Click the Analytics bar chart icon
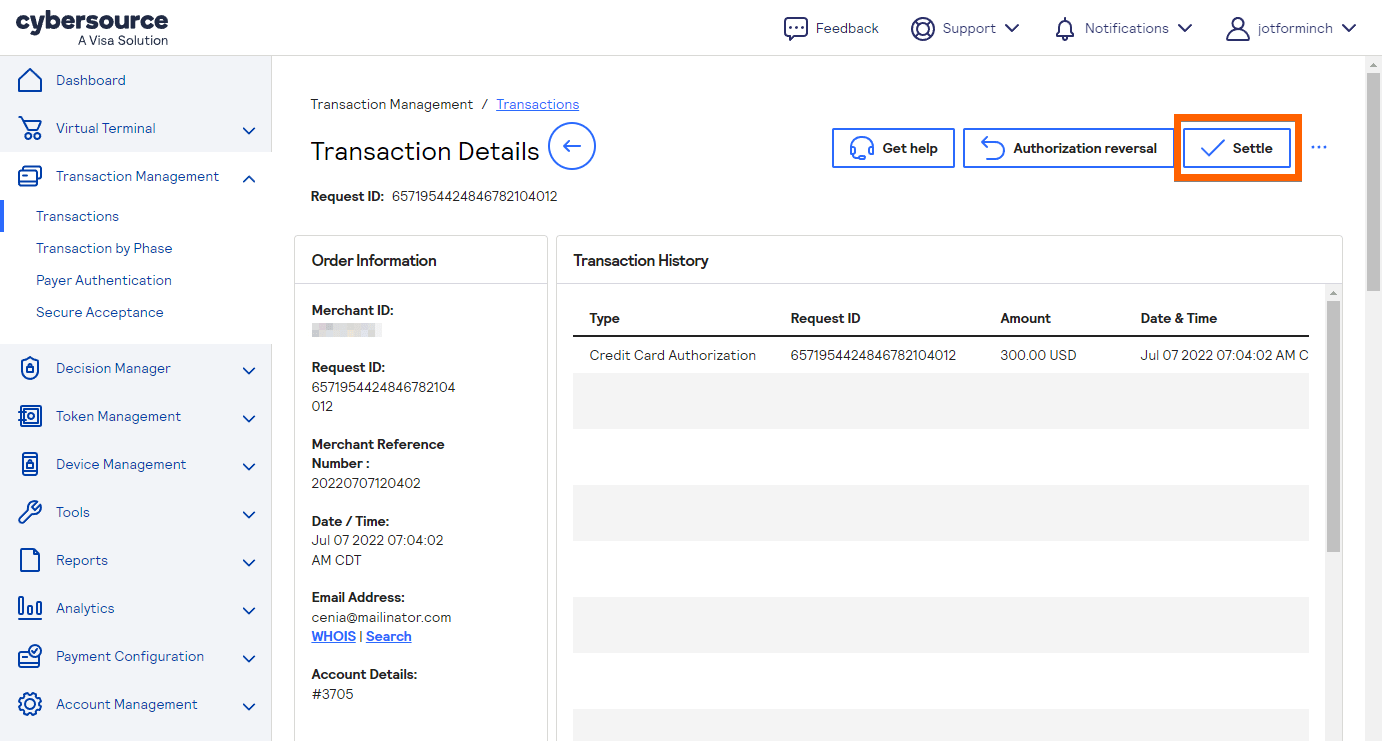This screenshot has height=741, width=1382. click(x=30, y=608)
